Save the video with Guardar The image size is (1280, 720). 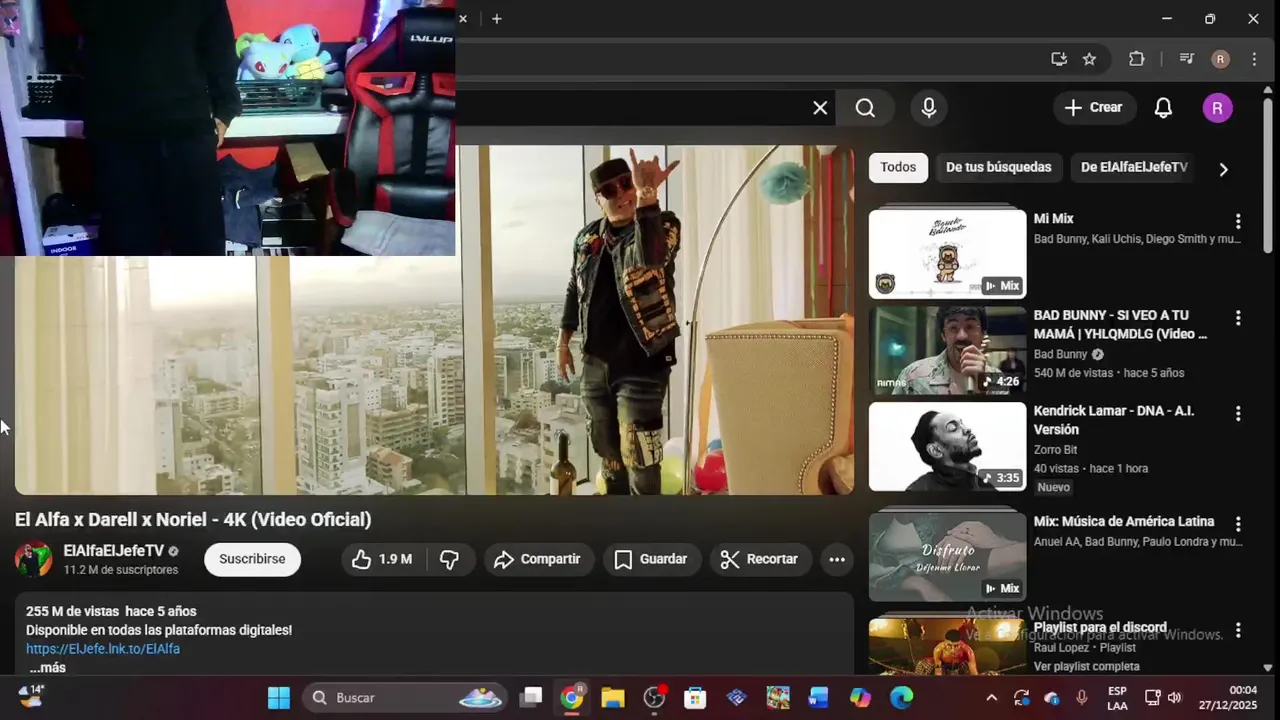[650, 559]
